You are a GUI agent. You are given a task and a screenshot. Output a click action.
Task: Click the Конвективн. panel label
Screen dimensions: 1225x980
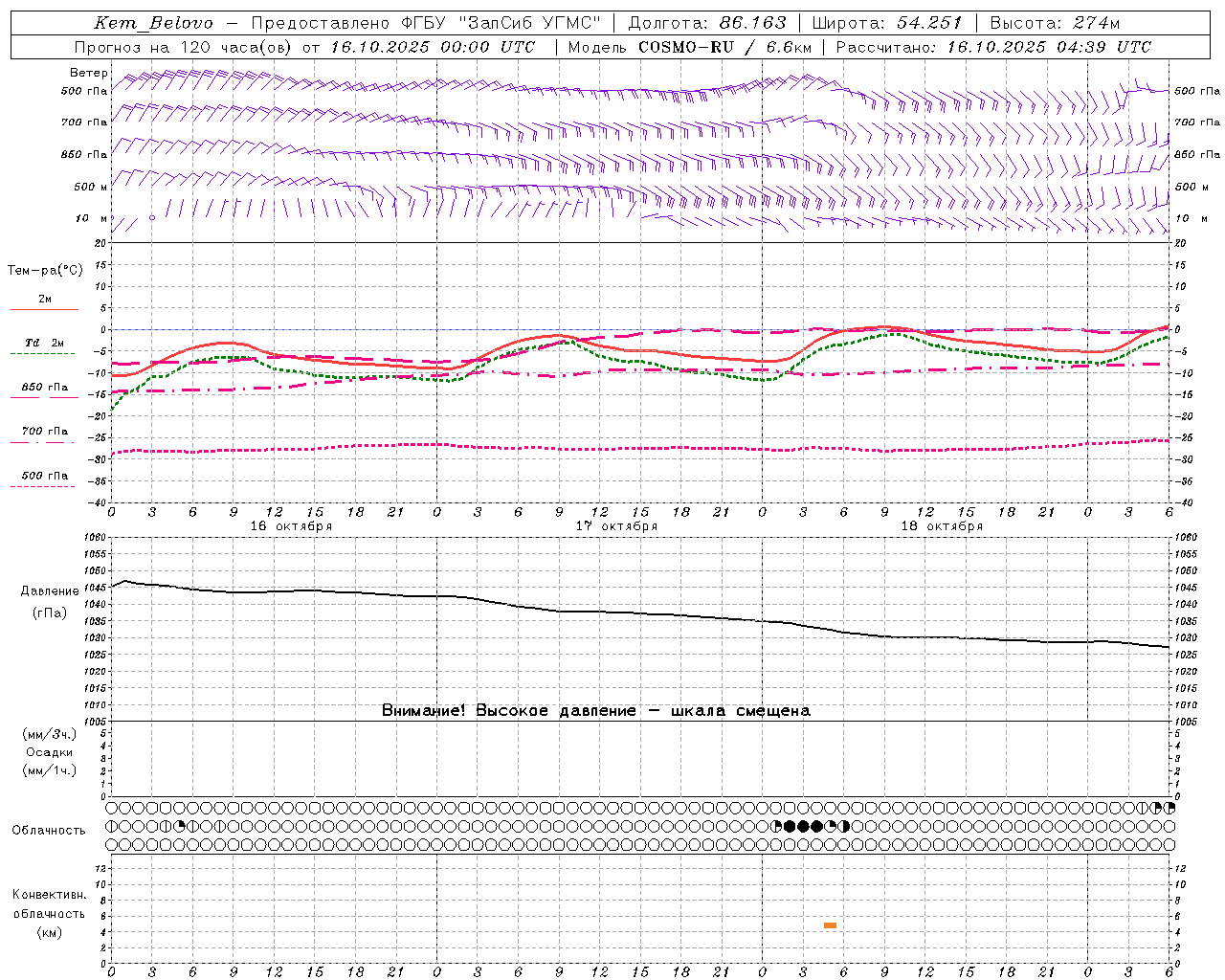(50, 895)
